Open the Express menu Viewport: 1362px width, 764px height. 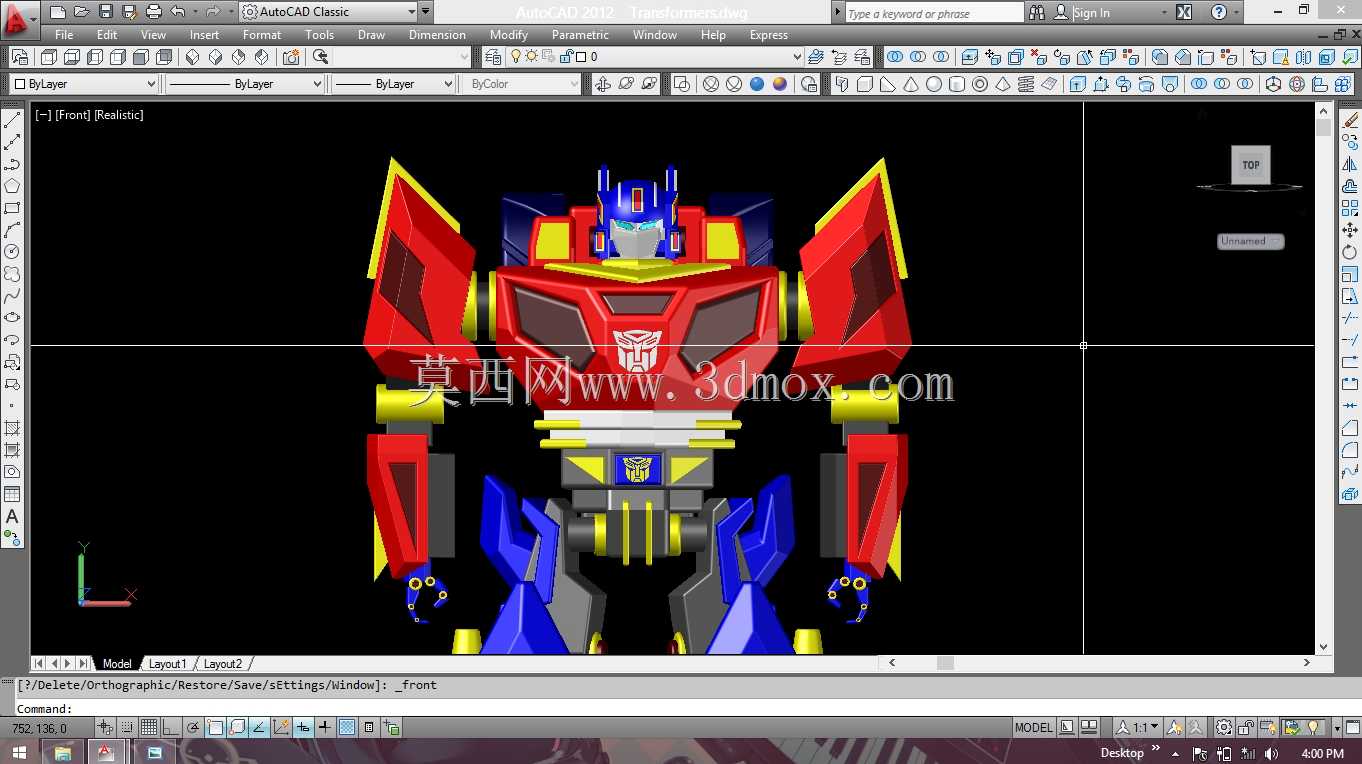769,35
